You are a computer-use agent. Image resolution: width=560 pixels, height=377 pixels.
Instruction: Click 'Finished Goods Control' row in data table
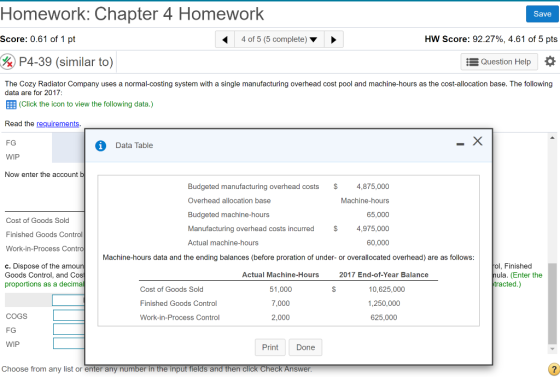[x=288, y=303]
